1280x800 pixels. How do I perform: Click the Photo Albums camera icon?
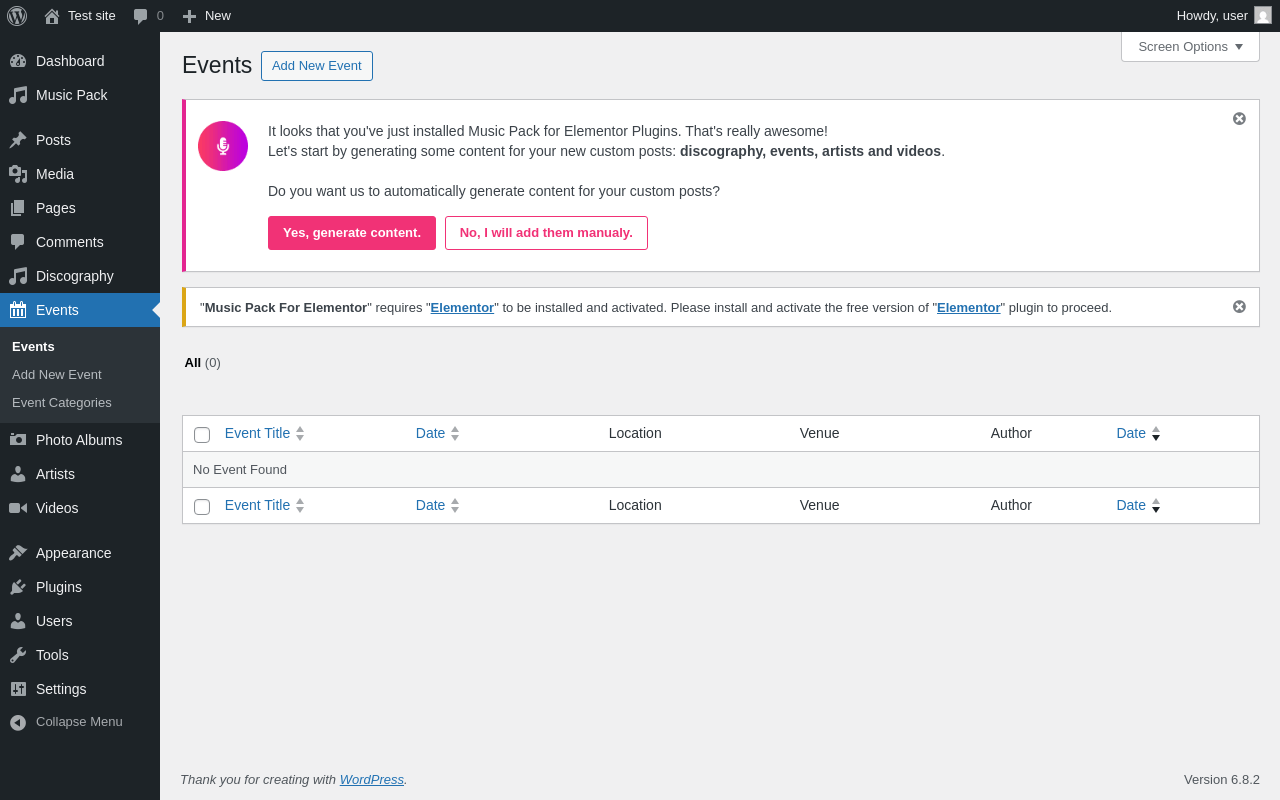18,440
